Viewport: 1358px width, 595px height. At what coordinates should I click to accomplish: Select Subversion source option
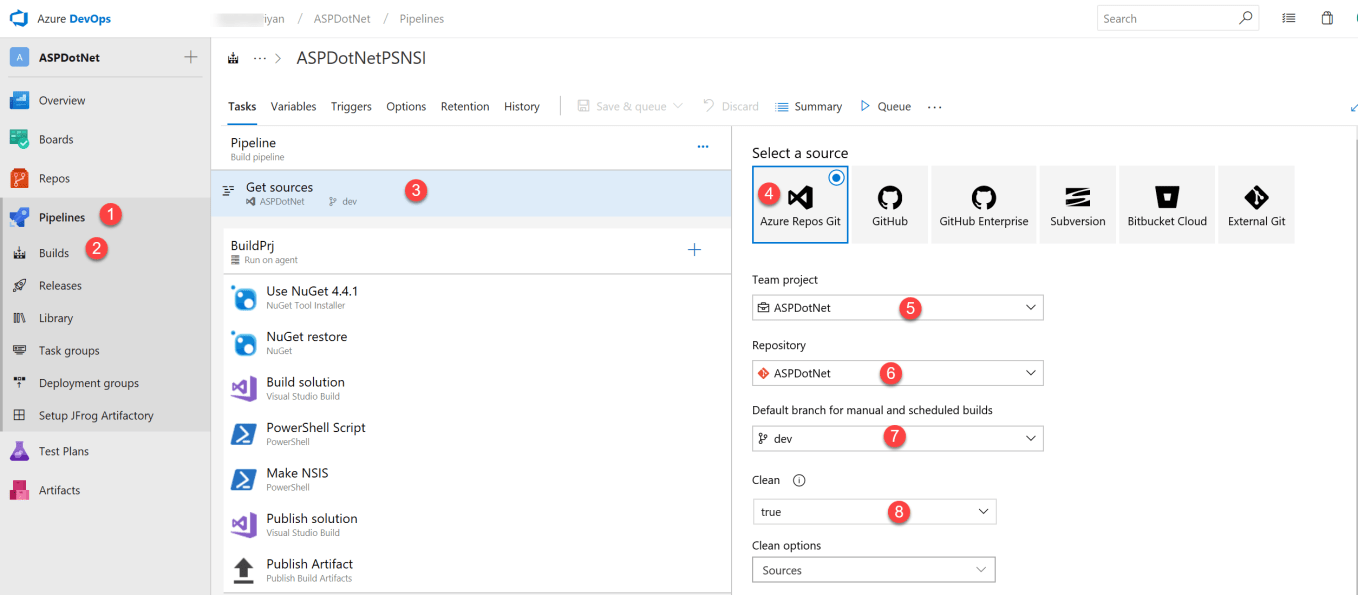tap(1077, 205)
